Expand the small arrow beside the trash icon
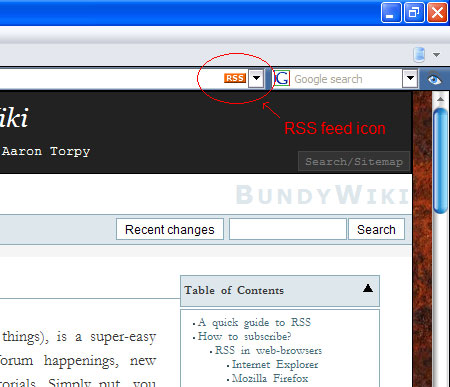 click(x=436, y=55)
